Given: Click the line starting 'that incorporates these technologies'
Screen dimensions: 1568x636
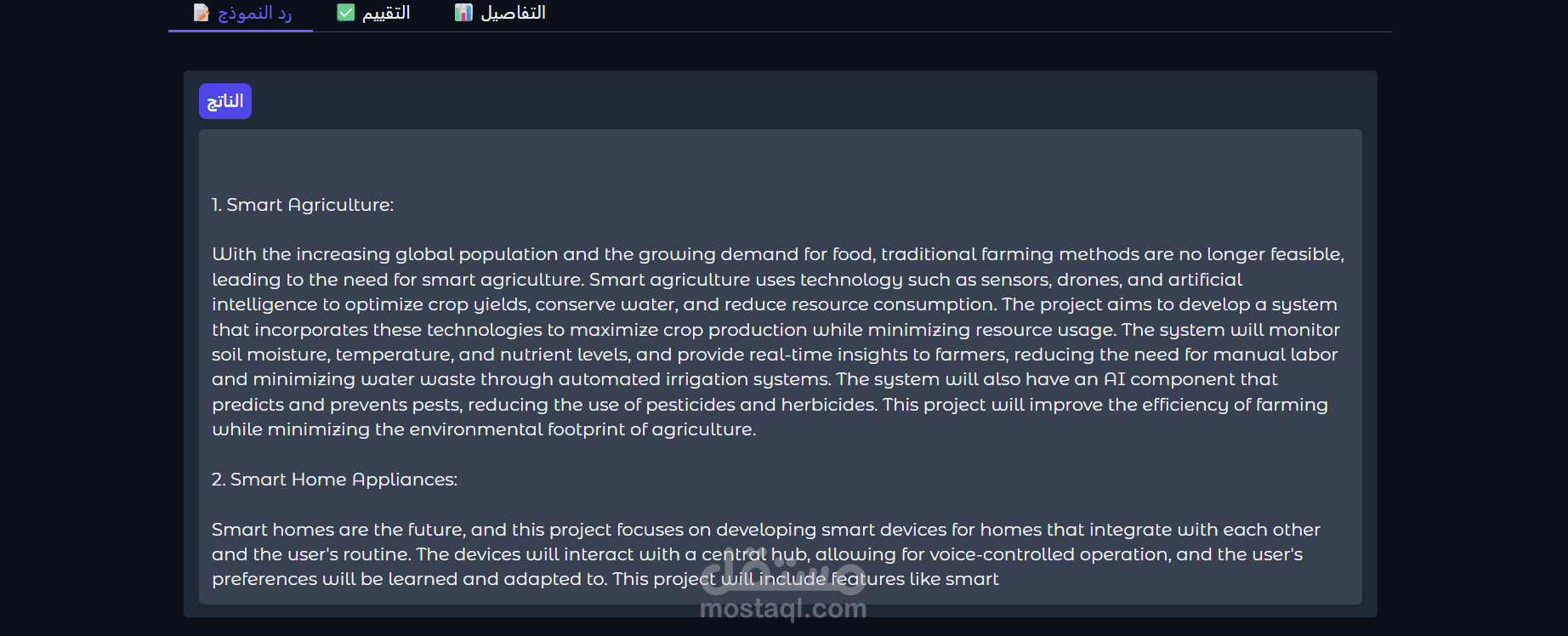Looking at the screenshot, I should tap(775, 330).
